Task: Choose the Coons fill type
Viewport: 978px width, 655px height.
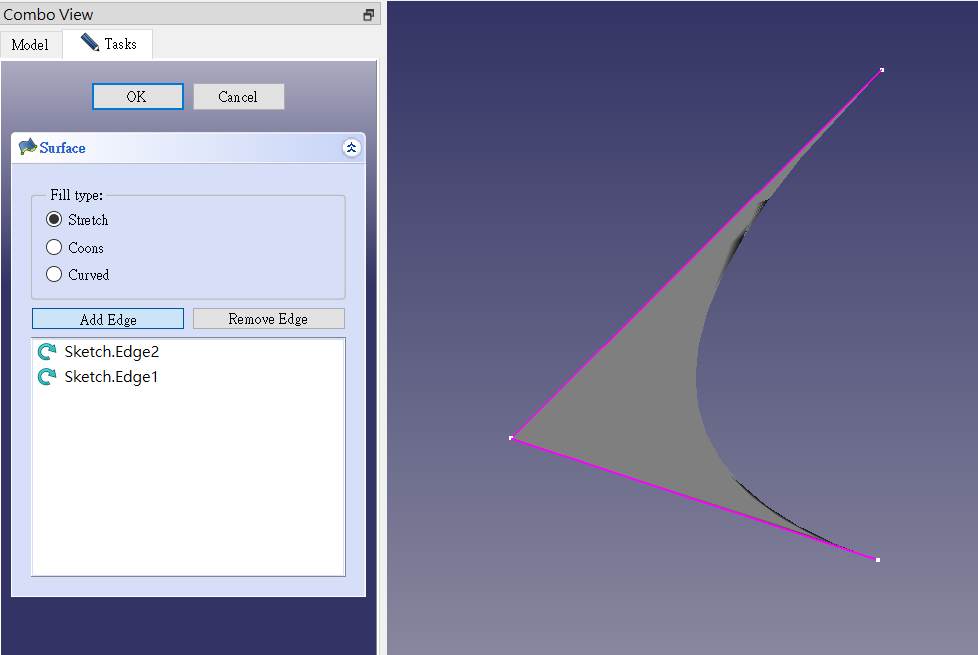Action: tap(75, 248)
